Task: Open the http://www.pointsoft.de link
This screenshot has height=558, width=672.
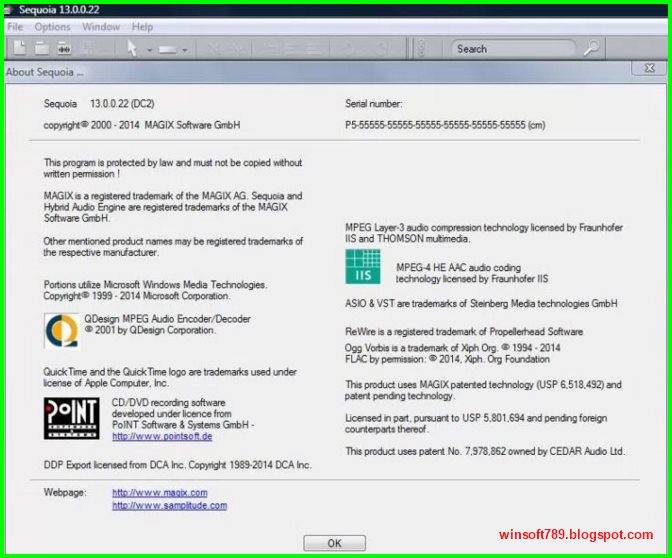Action: click(x=162, y=436)
